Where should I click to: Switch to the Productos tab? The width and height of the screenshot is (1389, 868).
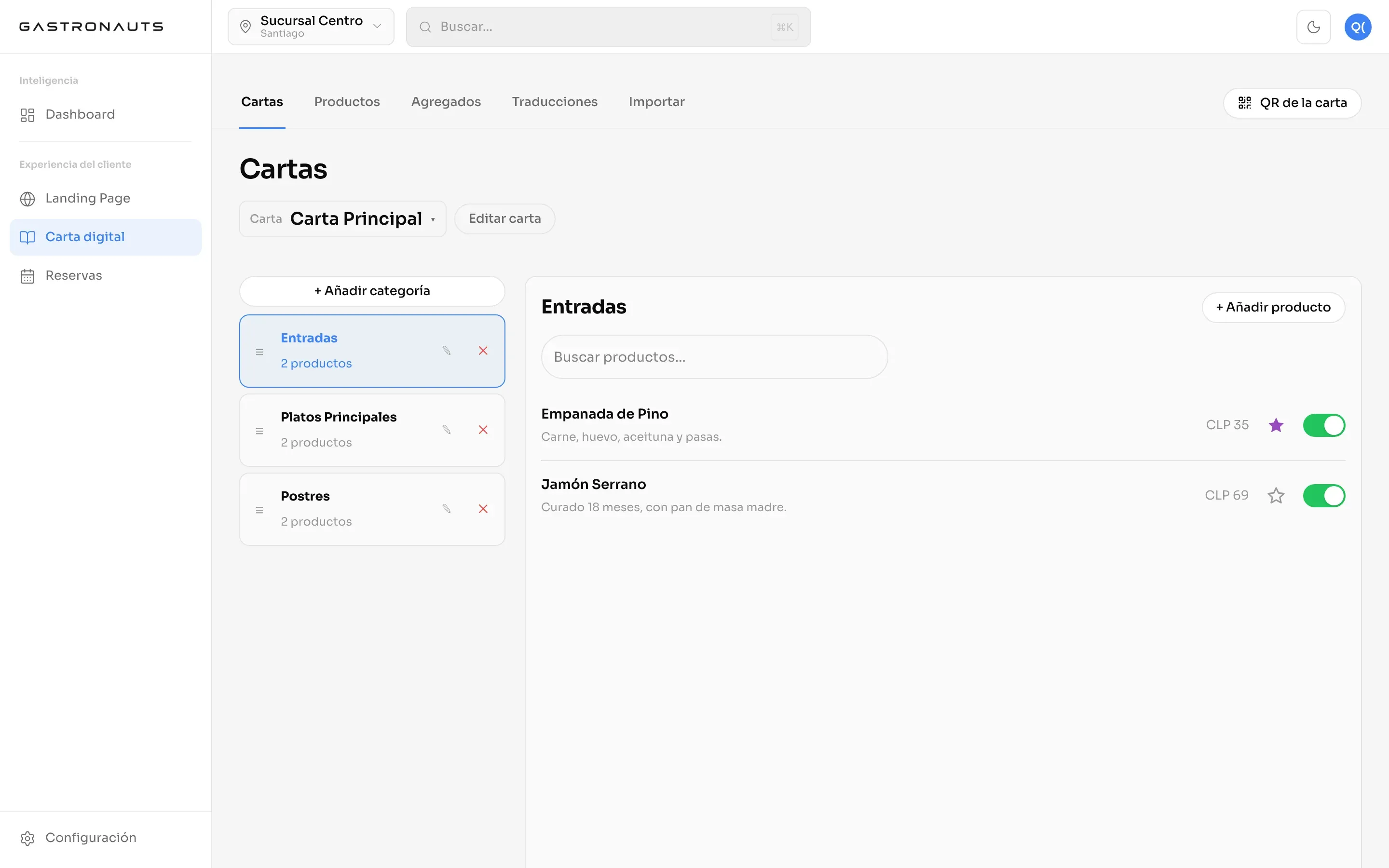coord(347,102)
